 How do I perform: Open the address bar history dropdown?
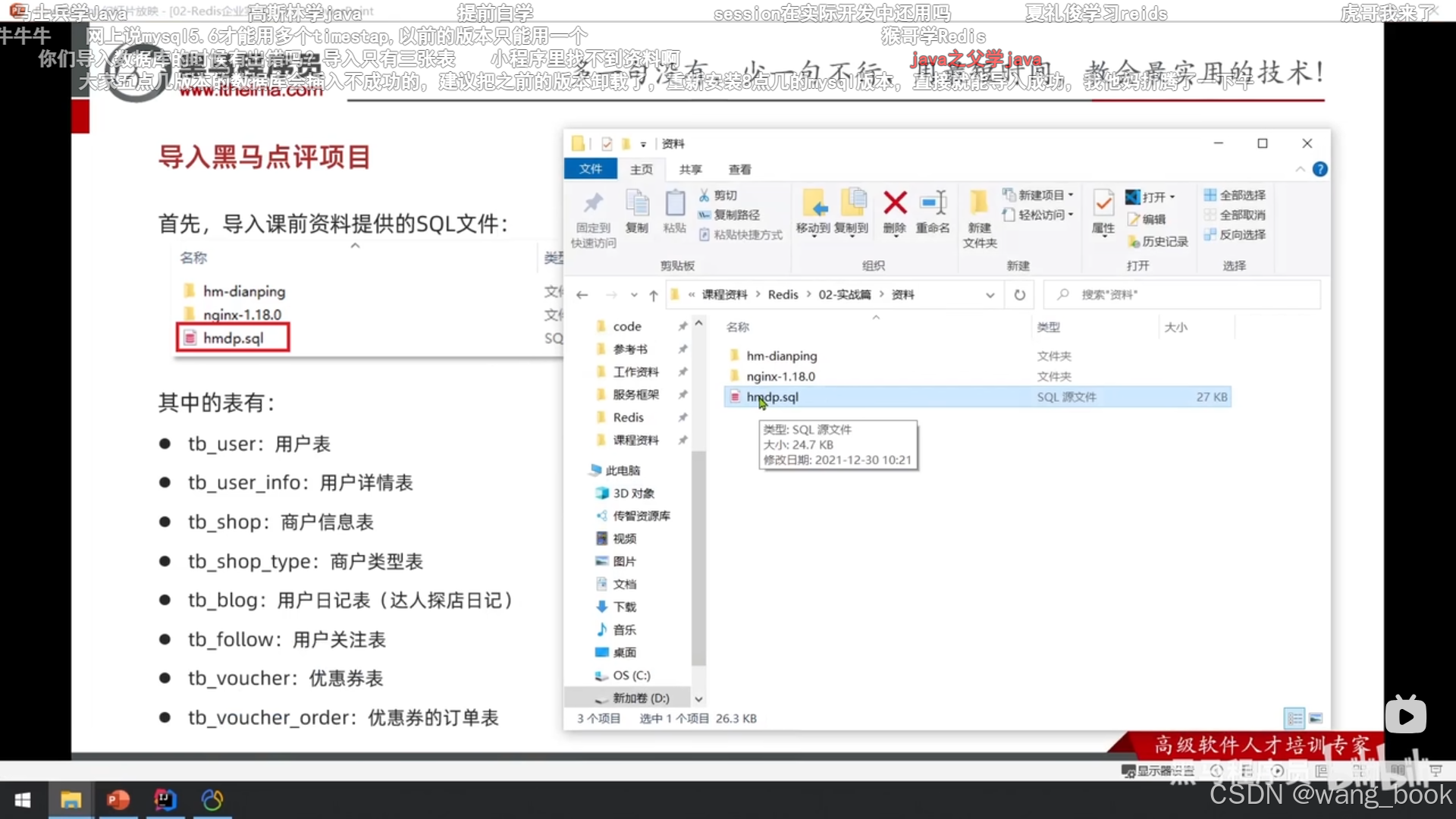(x=990, y=295)
